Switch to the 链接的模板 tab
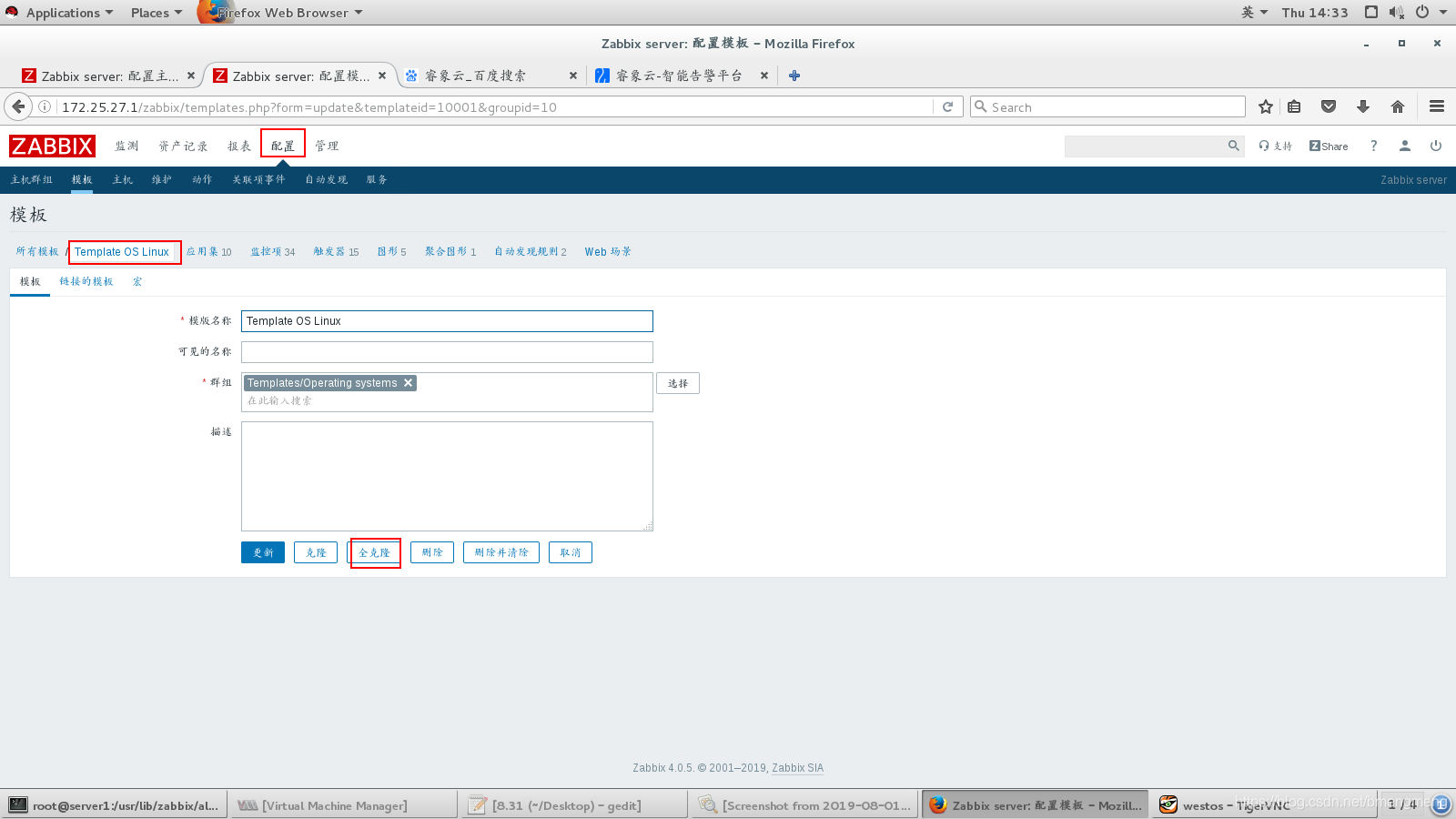Screen dimensions: 1456x819 86,282
